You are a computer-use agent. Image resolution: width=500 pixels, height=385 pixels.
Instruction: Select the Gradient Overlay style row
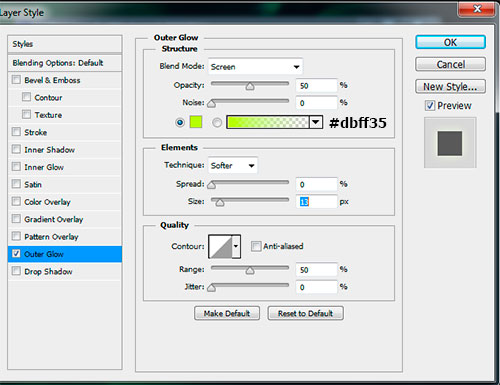point(65,219)
